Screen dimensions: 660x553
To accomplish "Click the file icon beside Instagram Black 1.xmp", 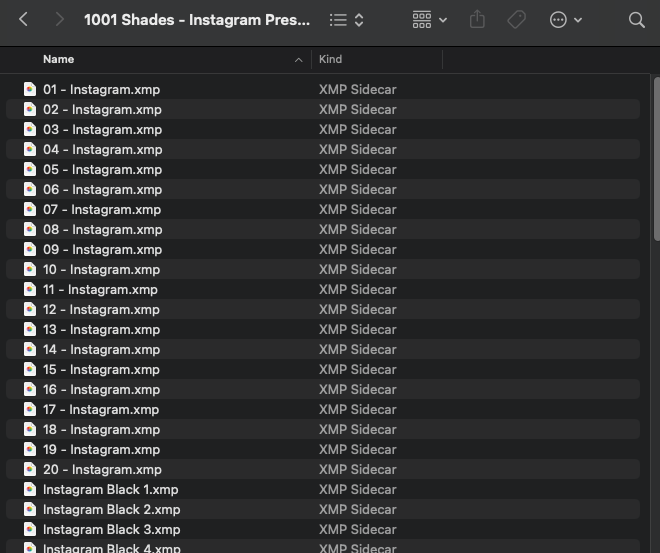I will tap(30, 489).
